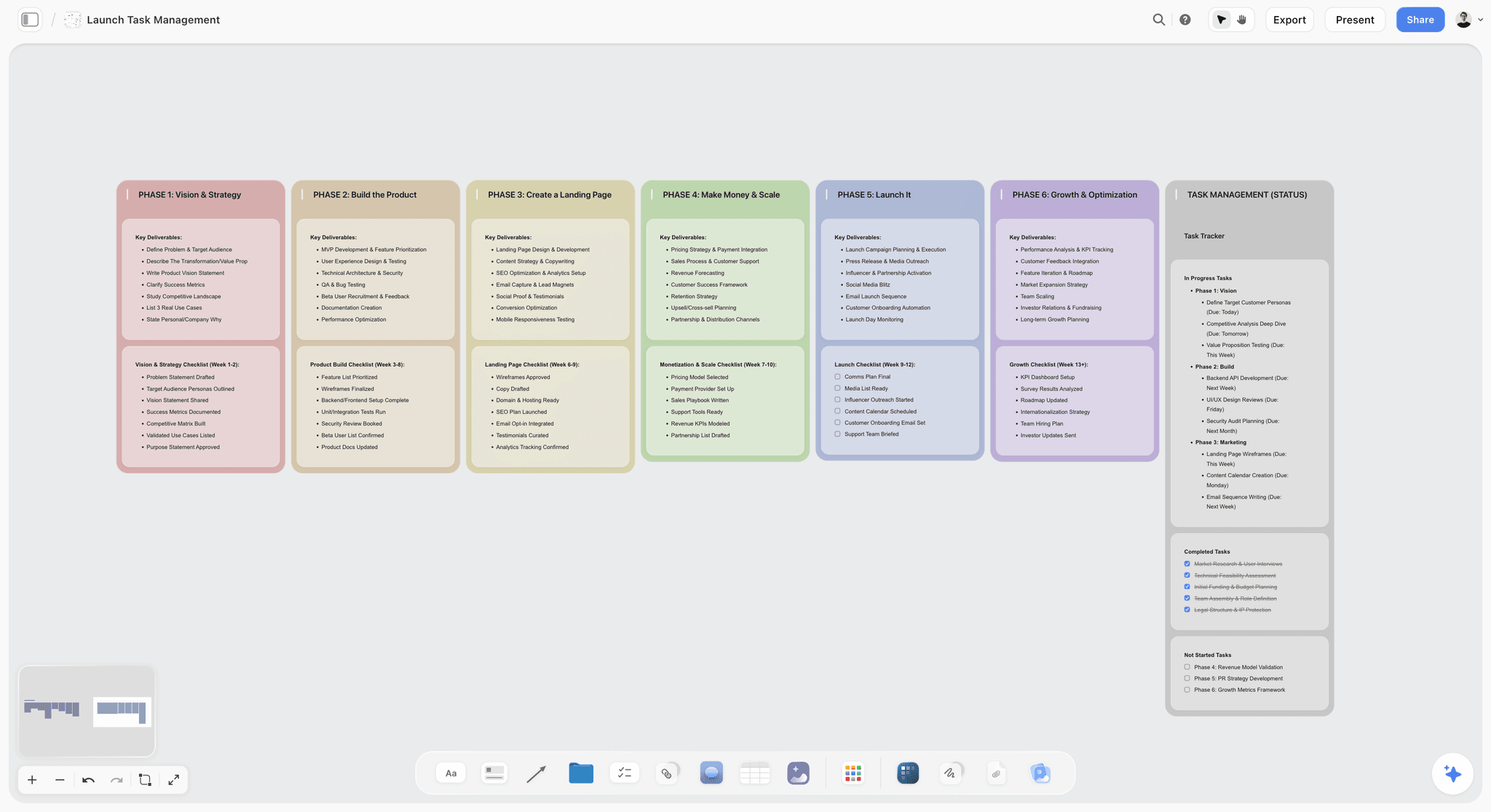Select PHASE 4: Make Money & Scale header

721,195
